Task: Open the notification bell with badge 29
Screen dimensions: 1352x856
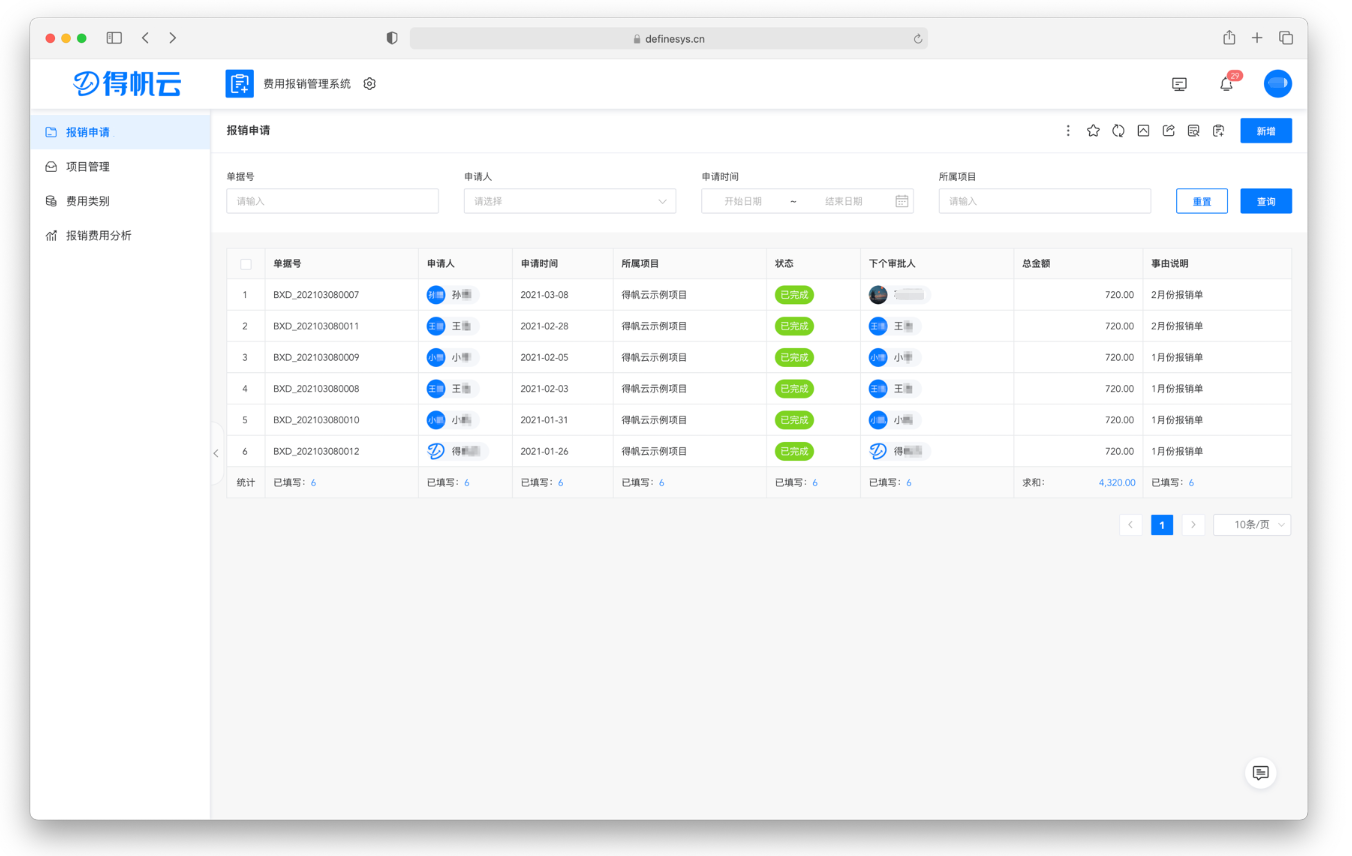Action: coord(1226,84)
